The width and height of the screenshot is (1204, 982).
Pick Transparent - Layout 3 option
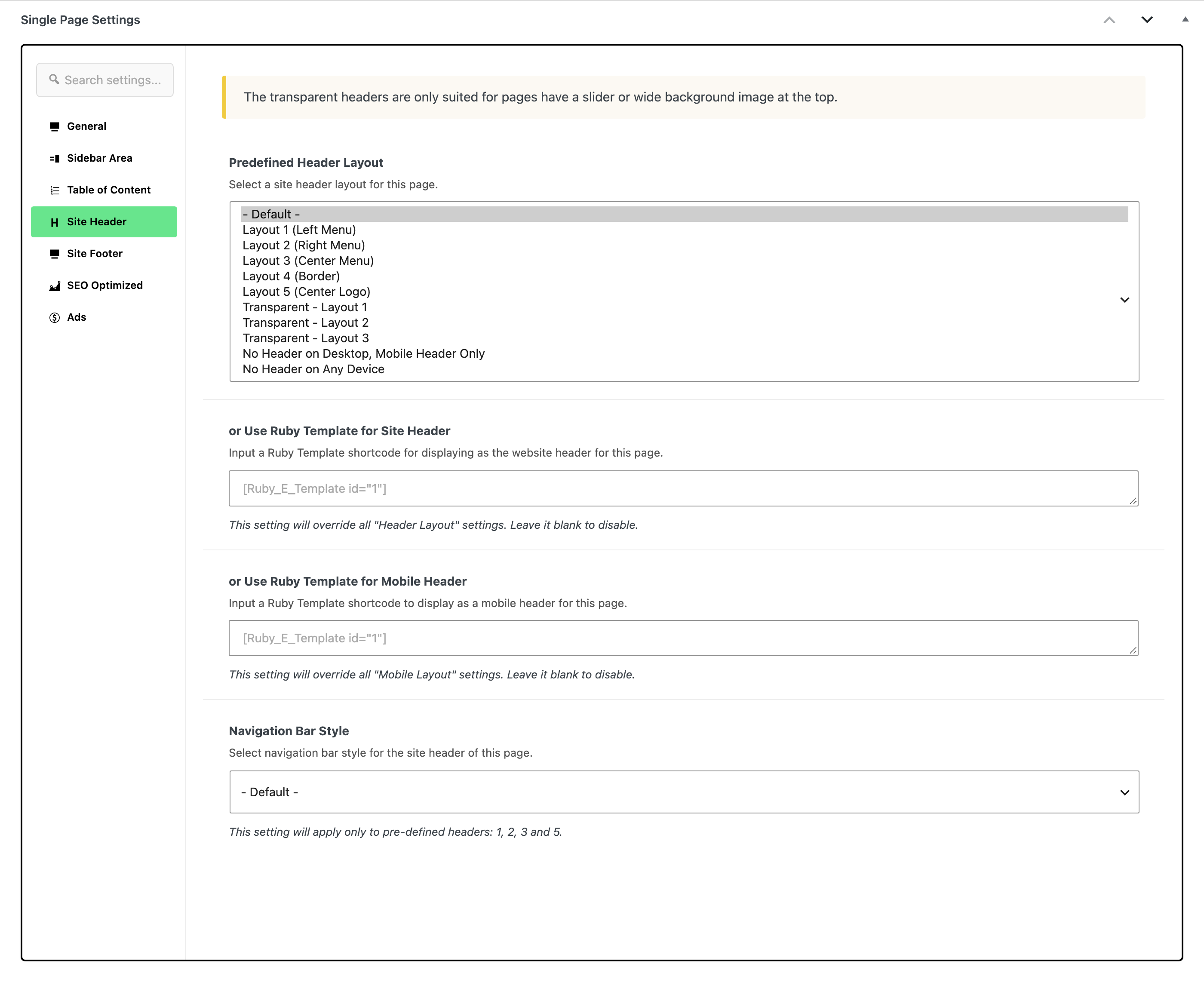click(684, 338)
